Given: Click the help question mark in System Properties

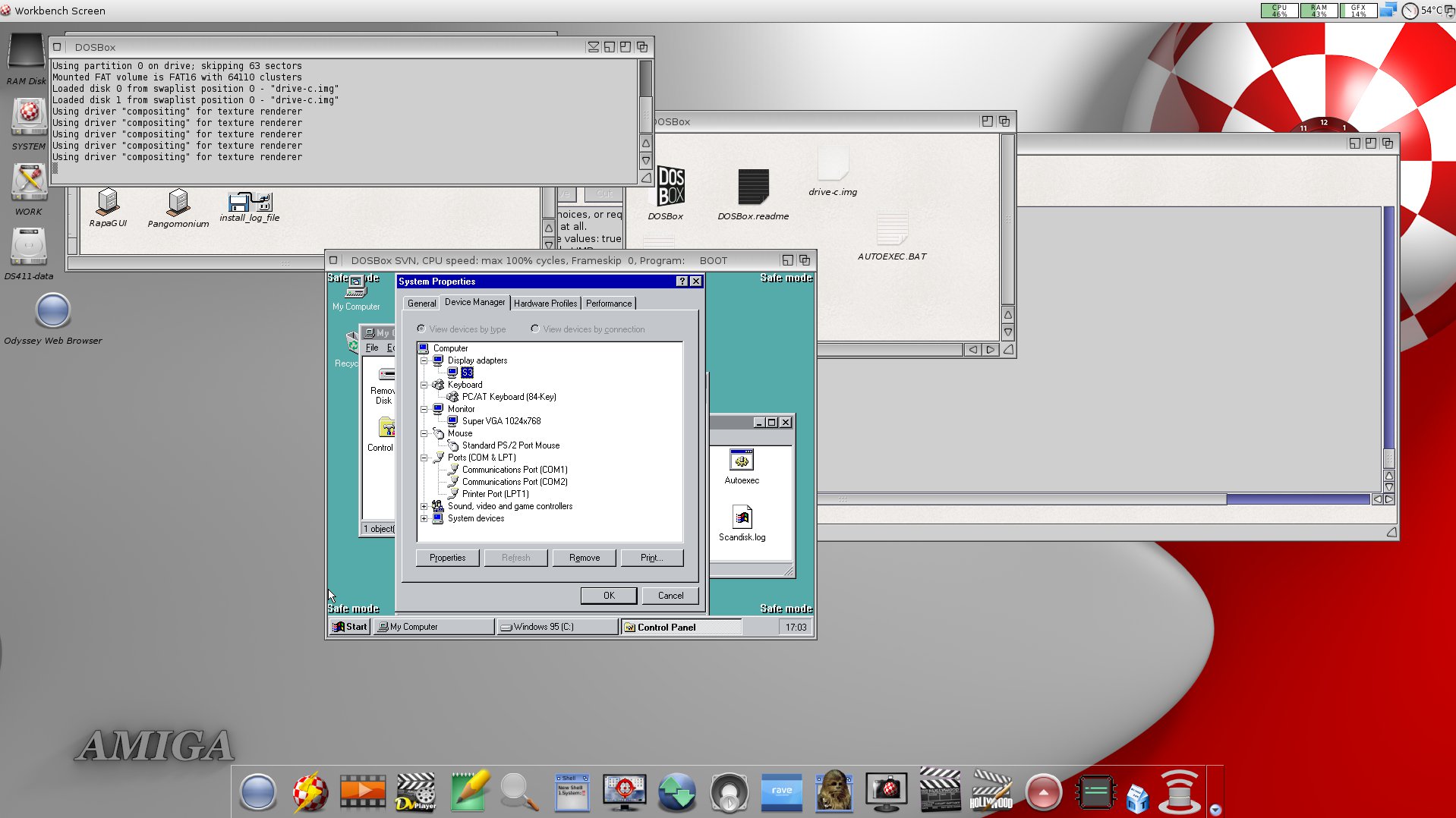Looking at the screenshot, I should 682,282.
